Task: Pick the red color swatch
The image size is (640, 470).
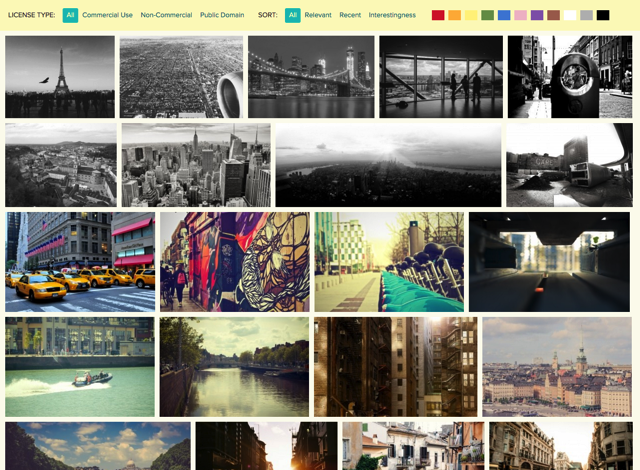Action: click(438, 15)
